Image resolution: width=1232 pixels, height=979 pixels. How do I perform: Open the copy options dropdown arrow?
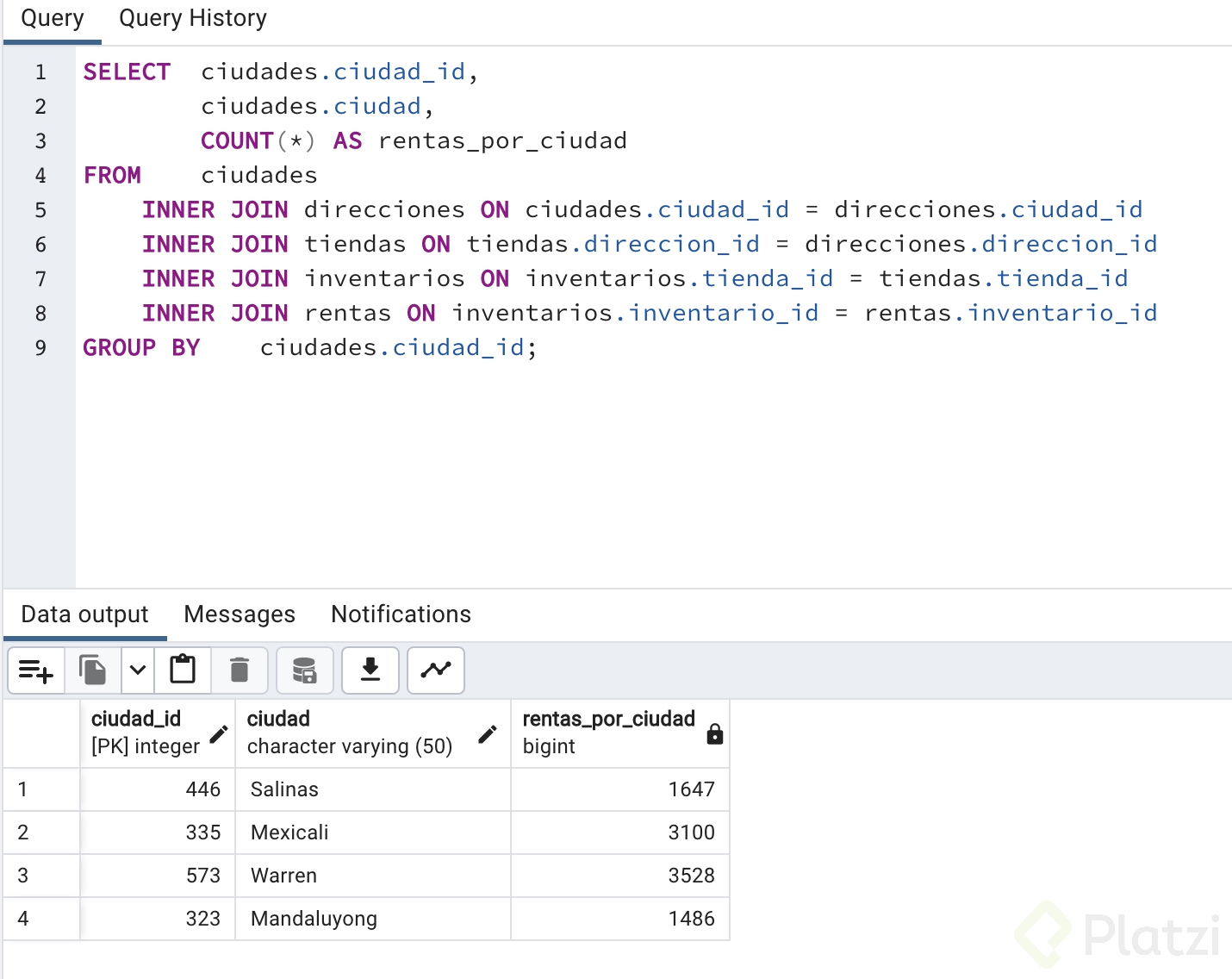138,670
